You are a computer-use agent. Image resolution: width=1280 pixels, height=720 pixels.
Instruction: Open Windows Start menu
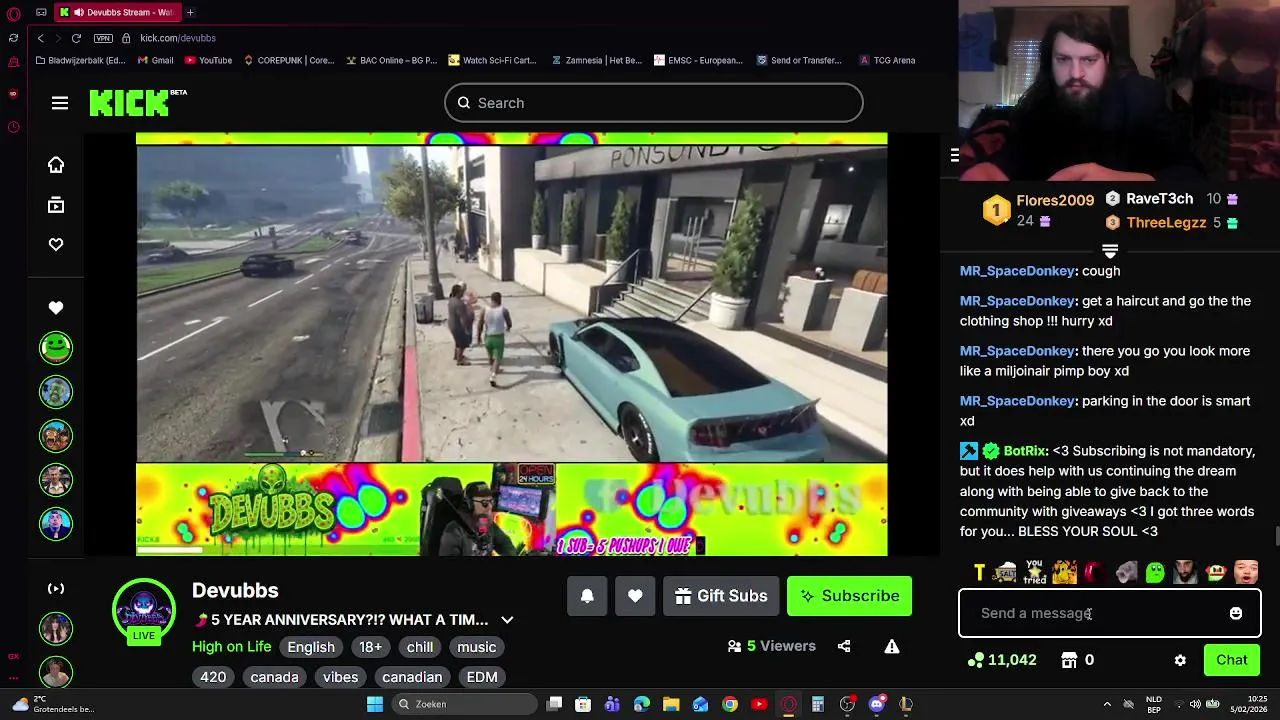coord(375,704)
